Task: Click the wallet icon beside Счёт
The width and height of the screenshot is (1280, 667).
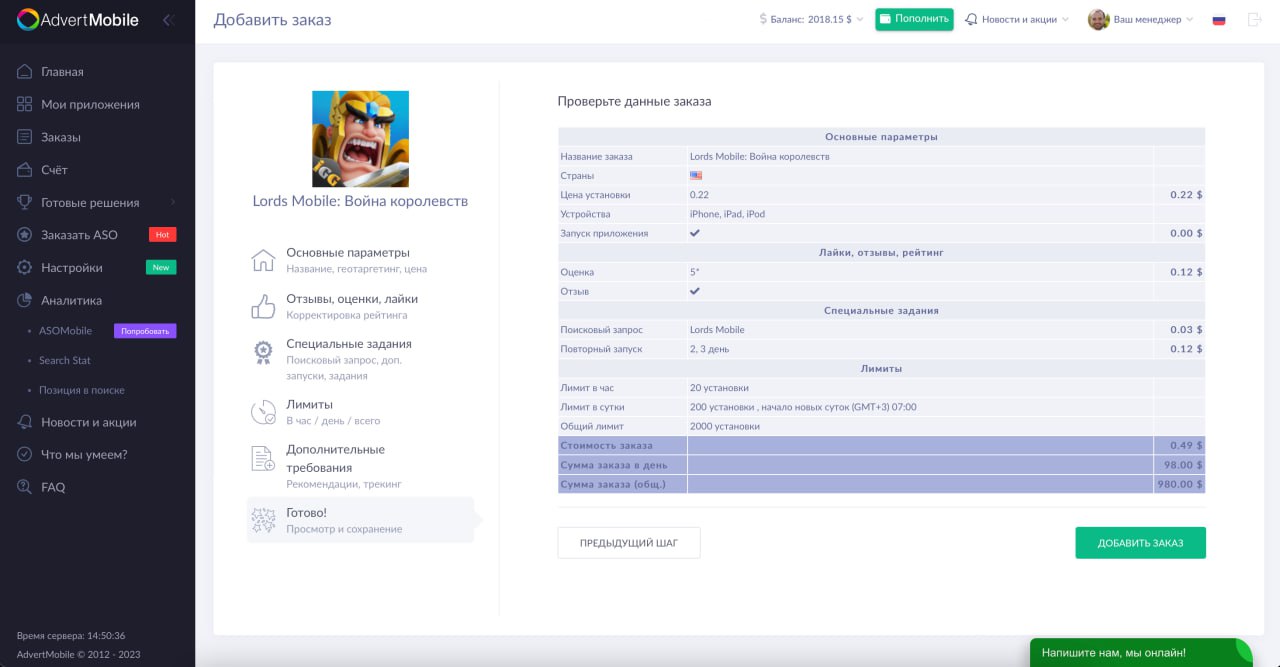Action: 25,170
